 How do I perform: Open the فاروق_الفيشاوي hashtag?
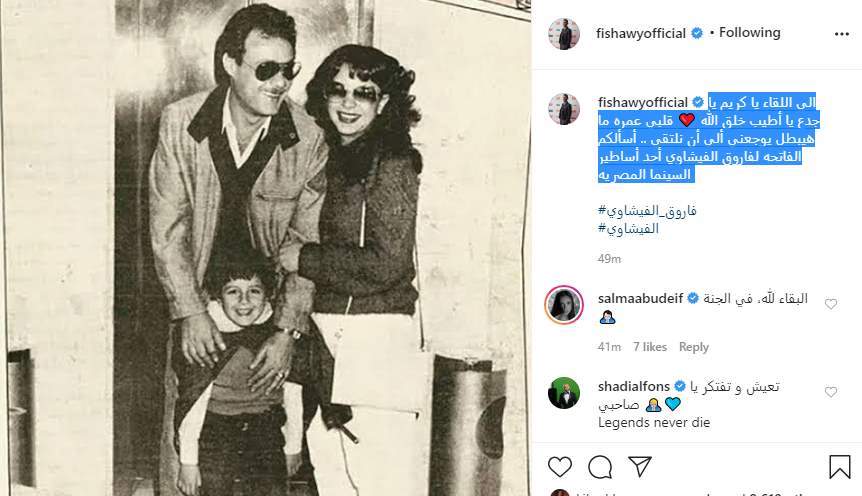pos(647,210)
